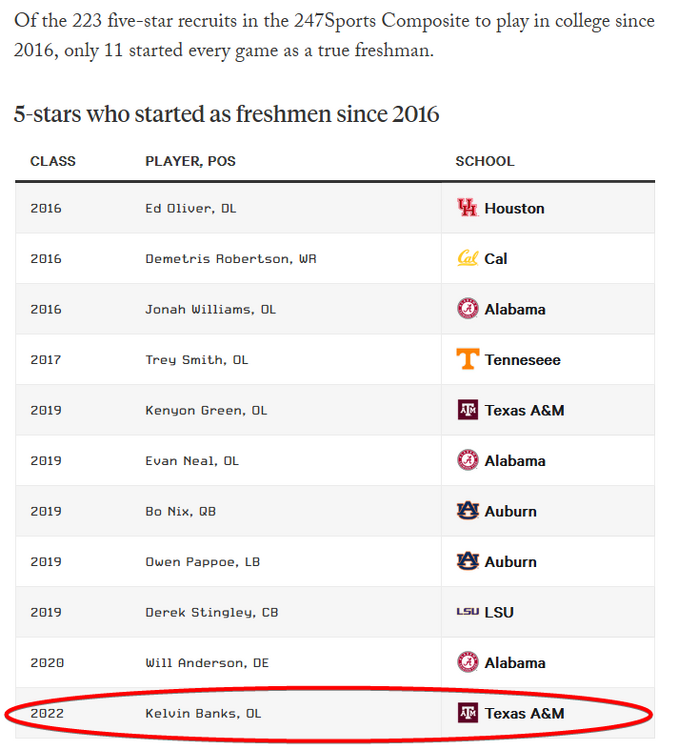Click the PLAYER, POS column header
The image size is (678, 750).
[x=190, y=161]
